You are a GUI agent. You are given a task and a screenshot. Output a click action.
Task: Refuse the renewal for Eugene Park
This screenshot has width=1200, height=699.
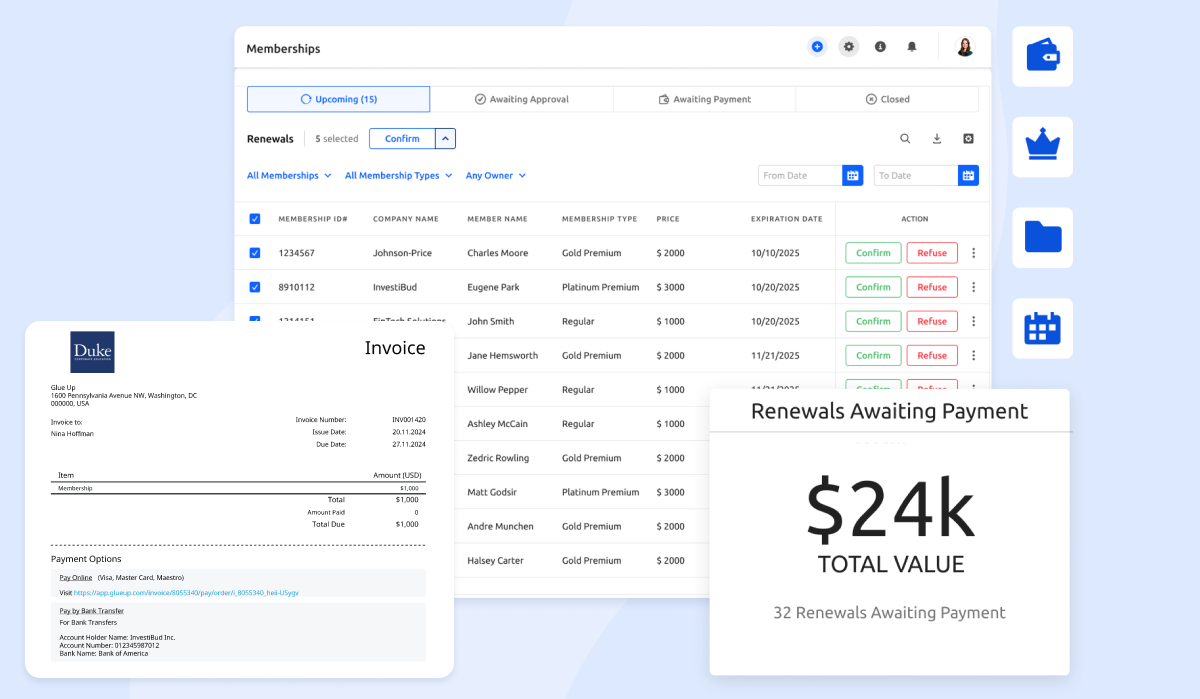pyautogui.click(x=931, y=287)
